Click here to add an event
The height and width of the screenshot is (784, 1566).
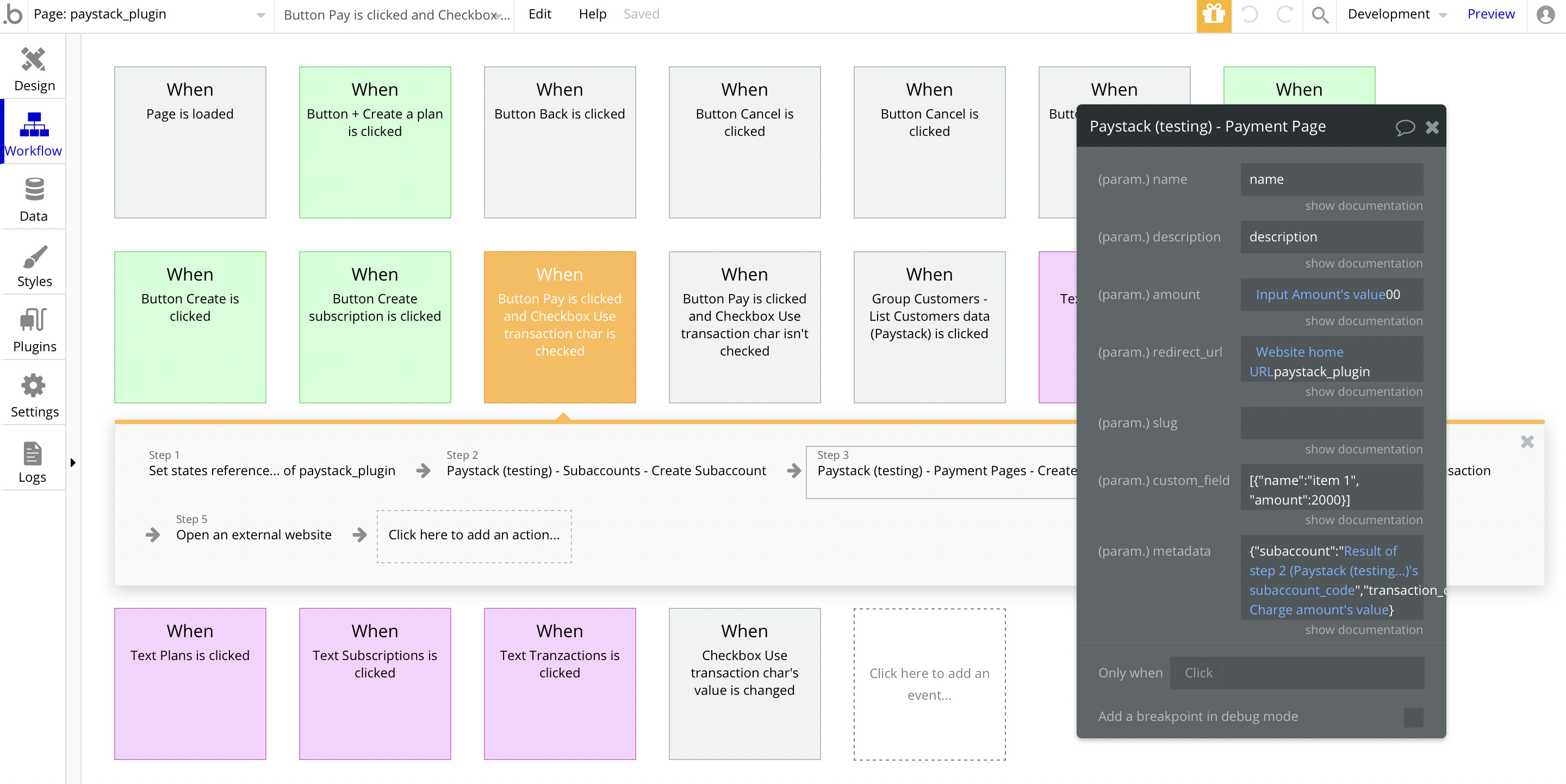[929, 684]
